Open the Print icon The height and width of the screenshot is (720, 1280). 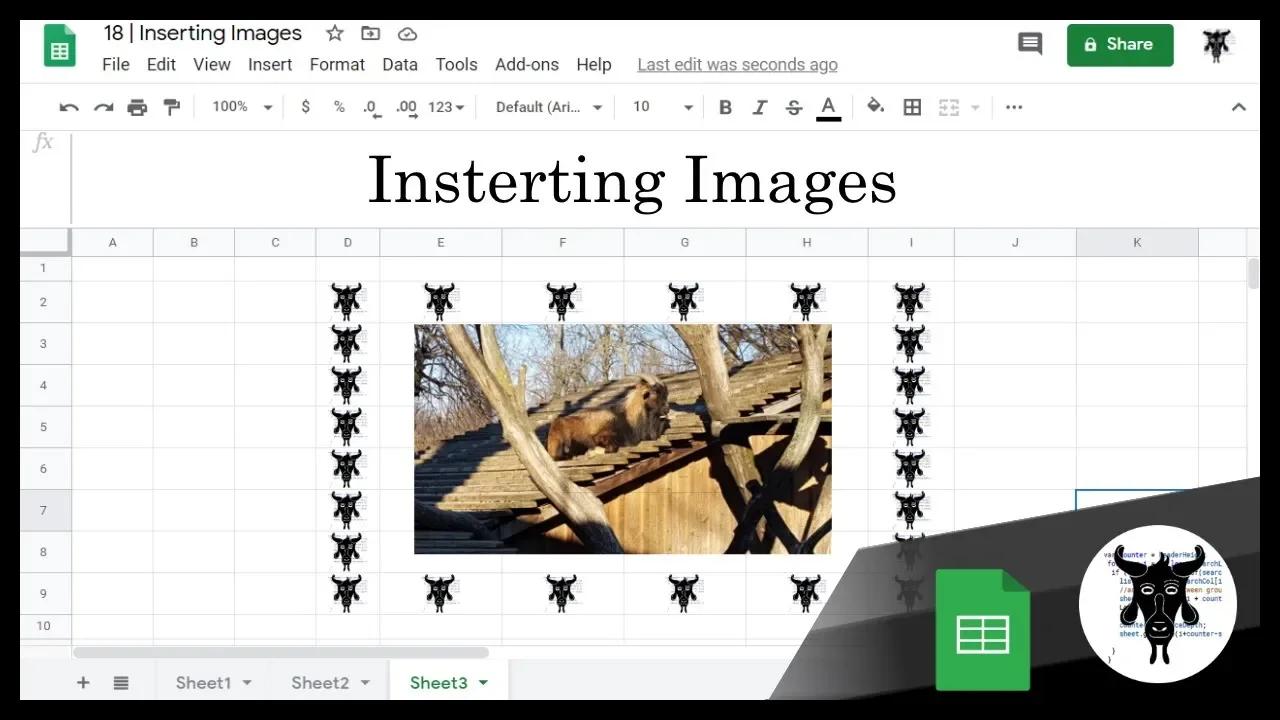tap(137, 106)
